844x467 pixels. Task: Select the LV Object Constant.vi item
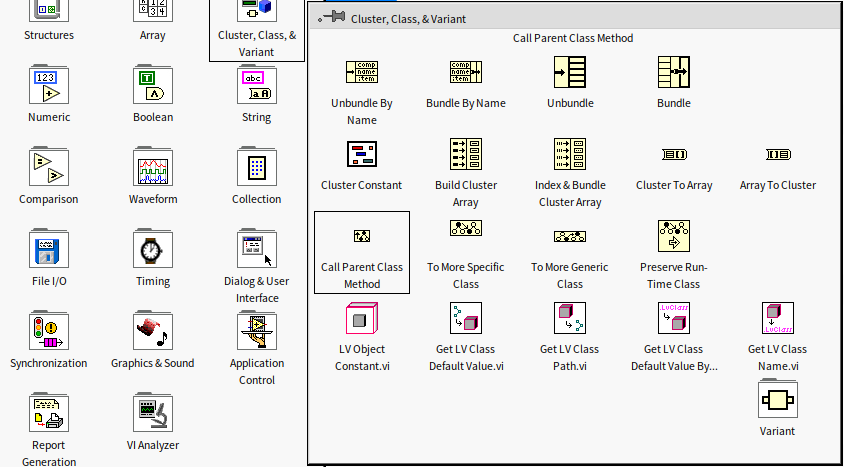(x=362, y=318)
